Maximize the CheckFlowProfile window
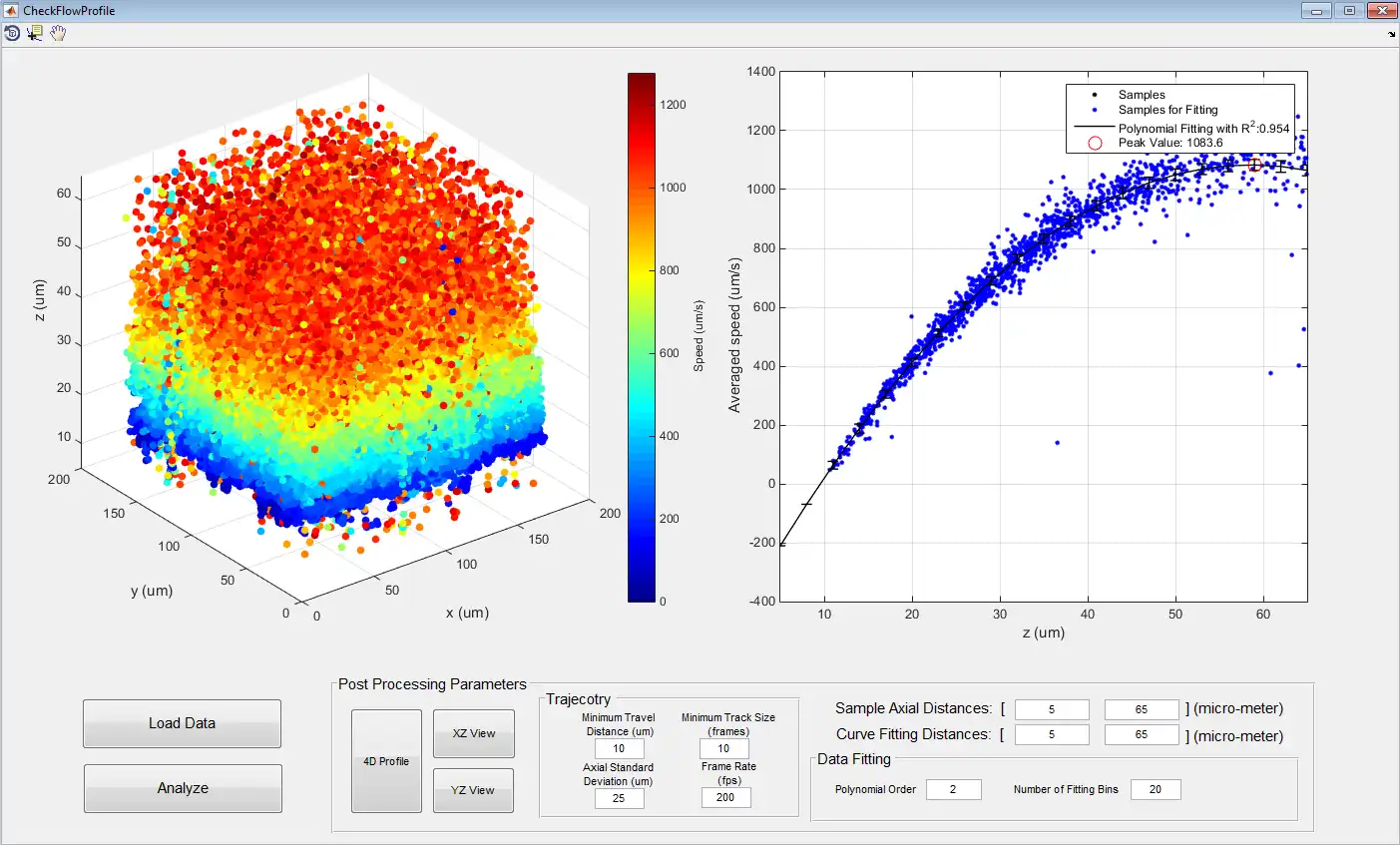Viewport: 1400px width, 845px height. [1349, 11]
